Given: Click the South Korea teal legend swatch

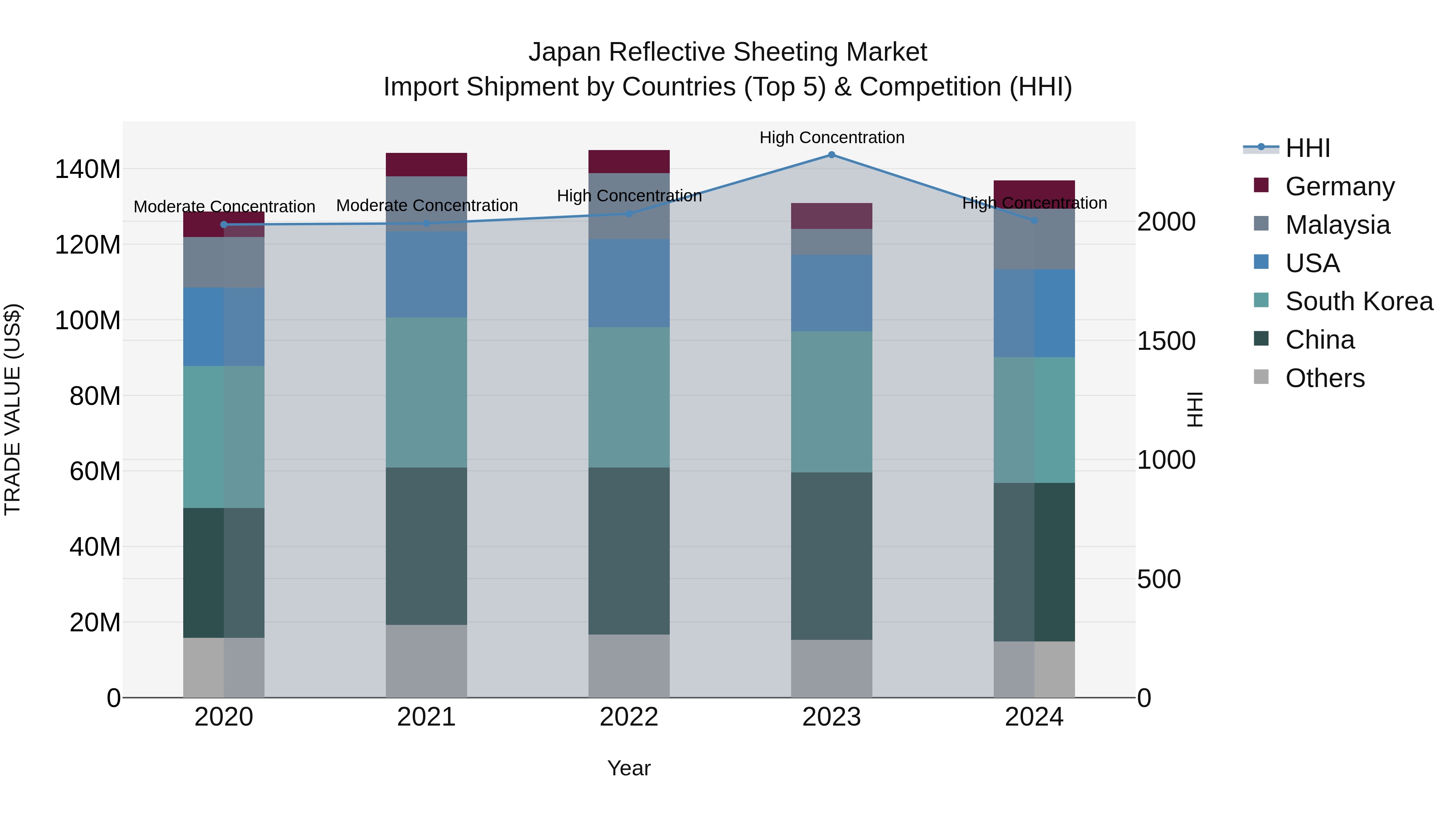Looking at the screenshot, I should tap(1261, 300).
